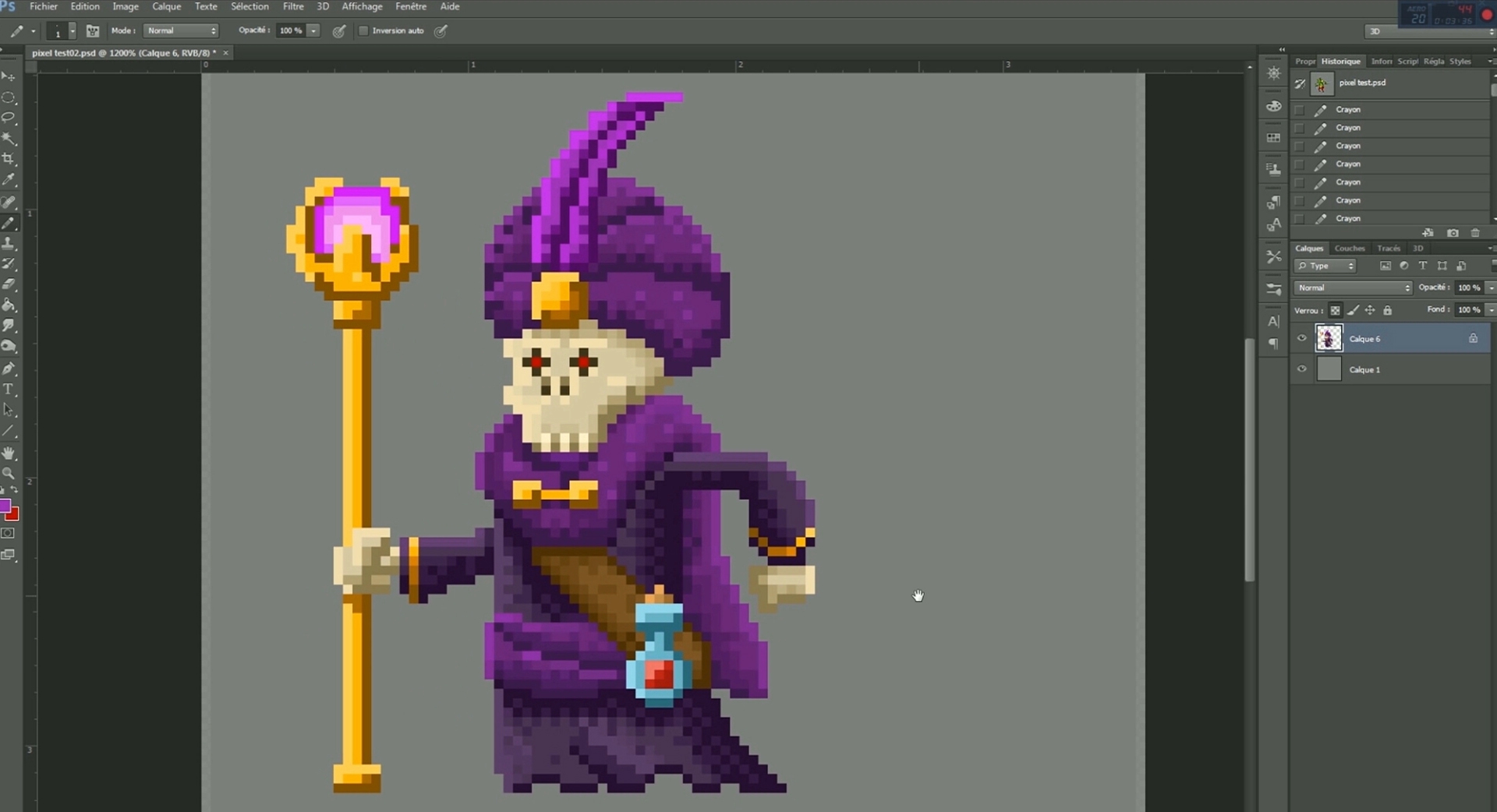Image resolution: width=1497 pixels, height=812 pixels.
Task: Toggle Quick Mask mode
Action: tap(8, 534)
